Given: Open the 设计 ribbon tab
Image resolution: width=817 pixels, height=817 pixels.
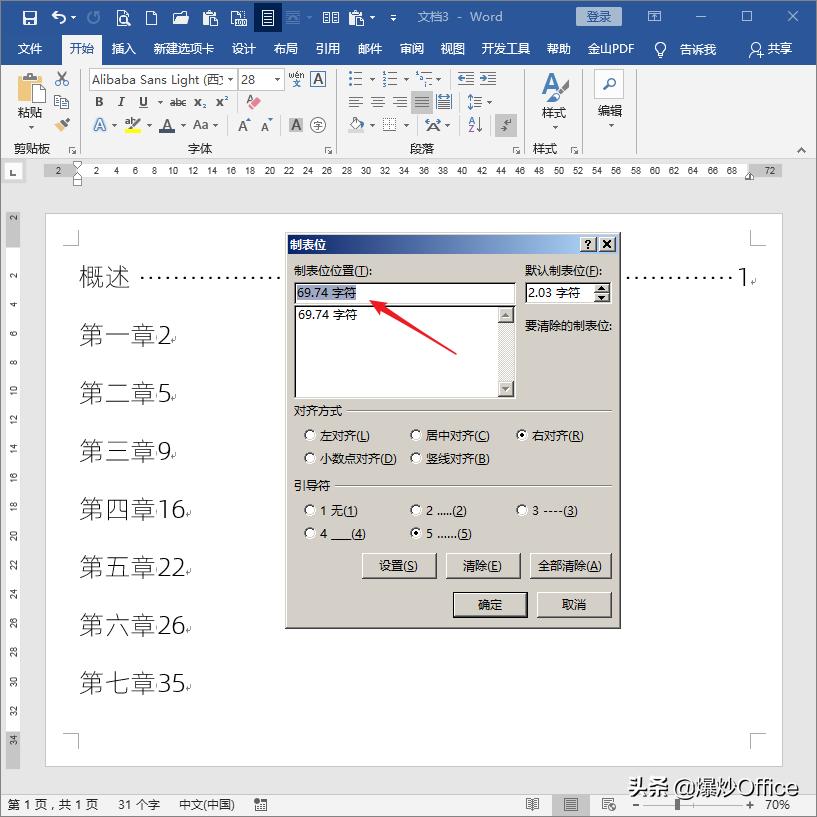Looking at the screenshot, I should pyautogui.click(x=243, y=48).
